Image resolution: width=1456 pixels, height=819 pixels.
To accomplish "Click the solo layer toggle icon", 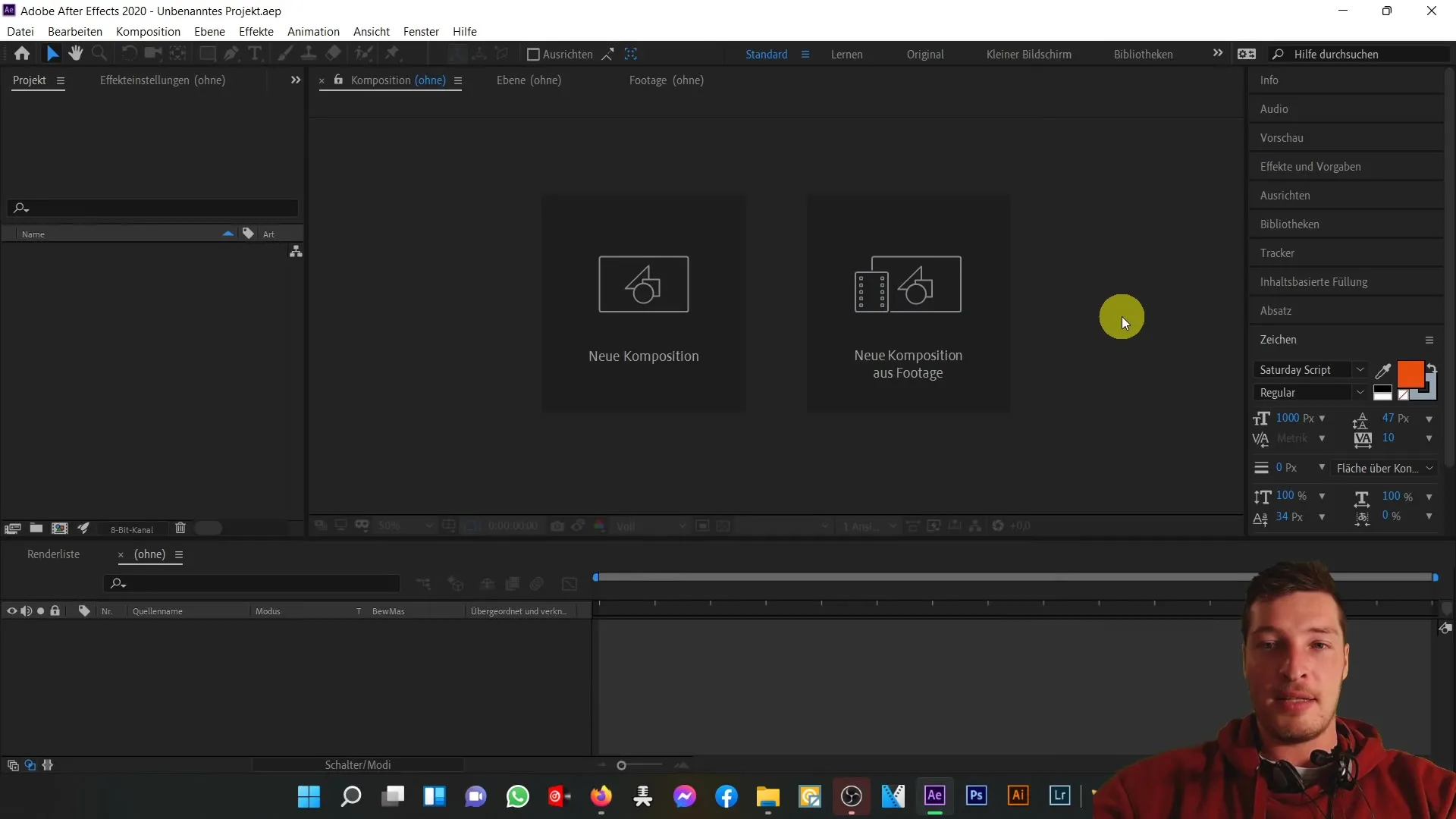I will click(x=40, y=611).
